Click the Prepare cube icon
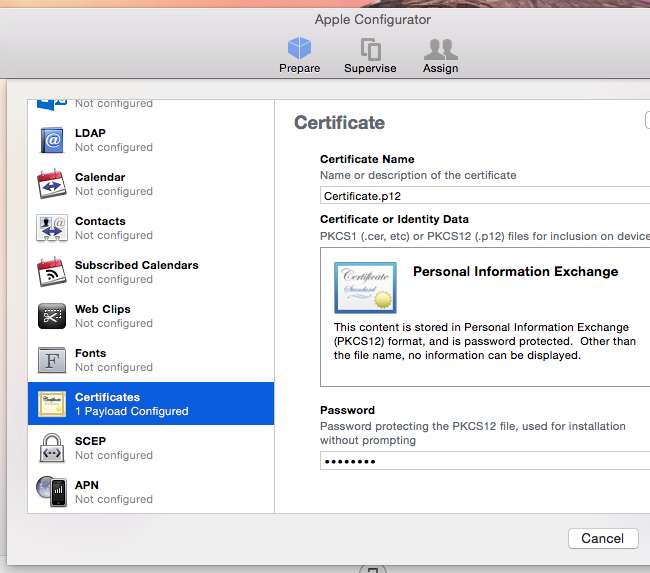650x573 pixels. pos(299,49)
